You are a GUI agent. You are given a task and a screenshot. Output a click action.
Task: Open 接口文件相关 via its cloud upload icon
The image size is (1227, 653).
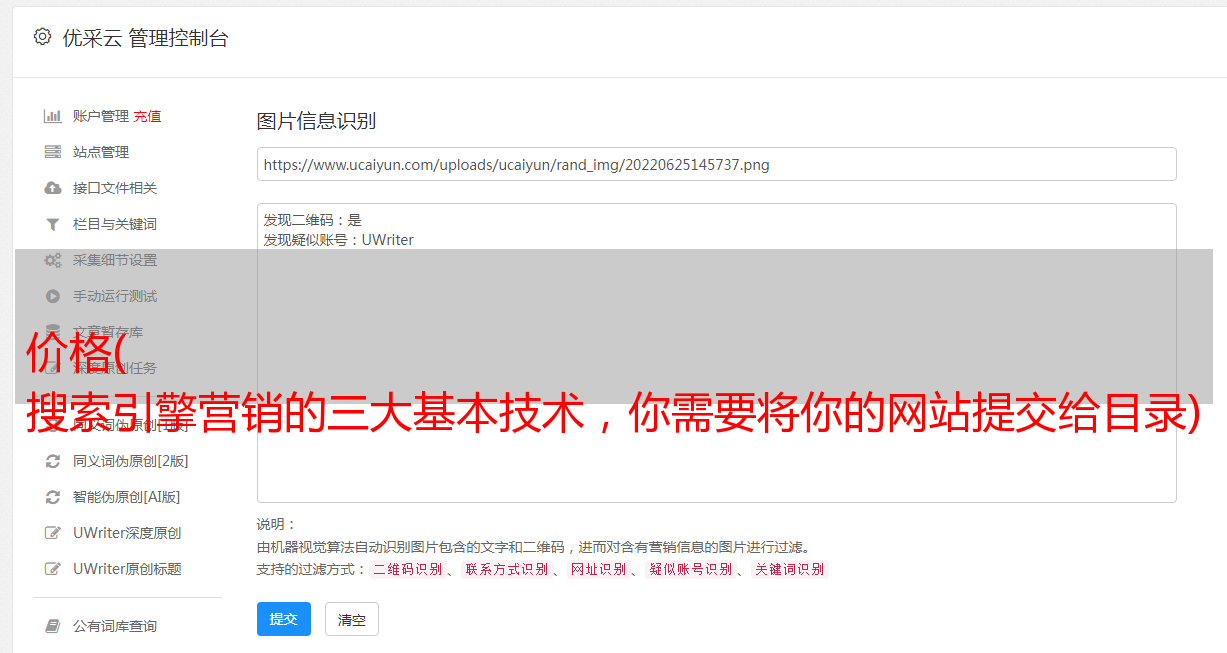(53, 188)
